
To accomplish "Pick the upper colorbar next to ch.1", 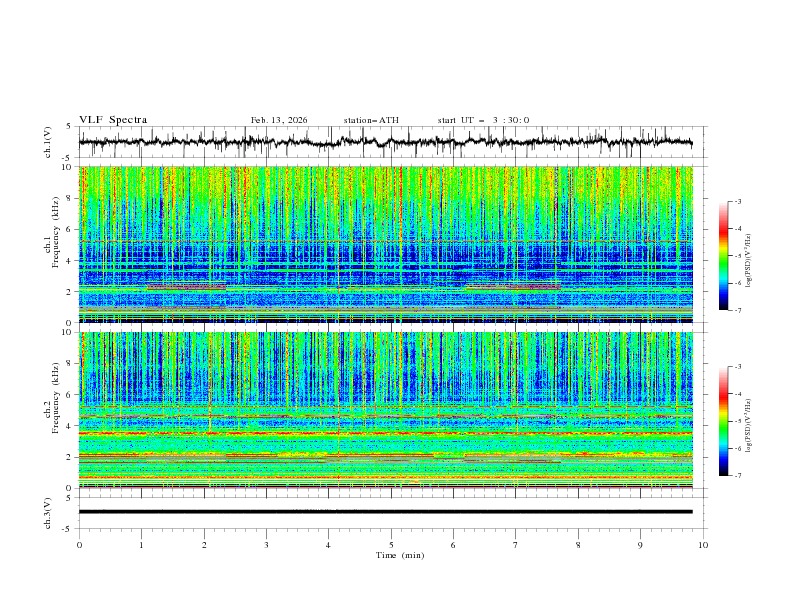I will point(723,255).
